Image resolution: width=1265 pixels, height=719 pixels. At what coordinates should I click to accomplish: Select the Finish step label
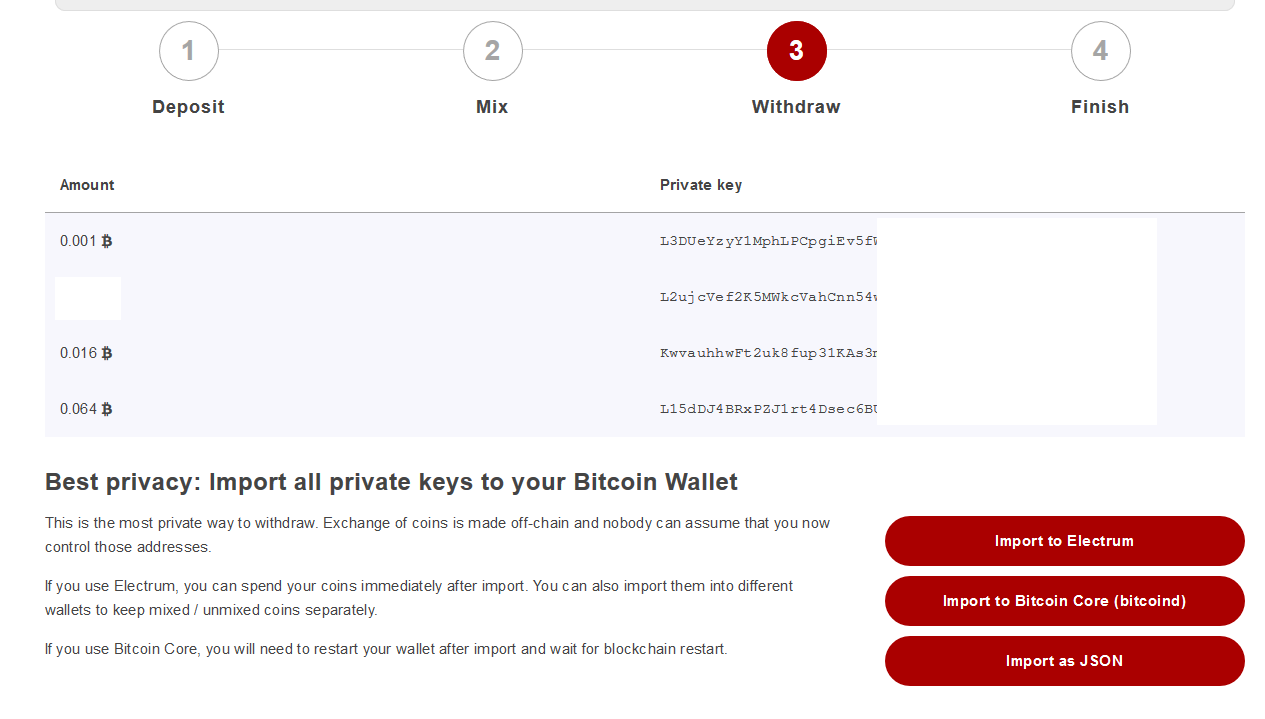pyautogui.click(x=1100, y=107)
